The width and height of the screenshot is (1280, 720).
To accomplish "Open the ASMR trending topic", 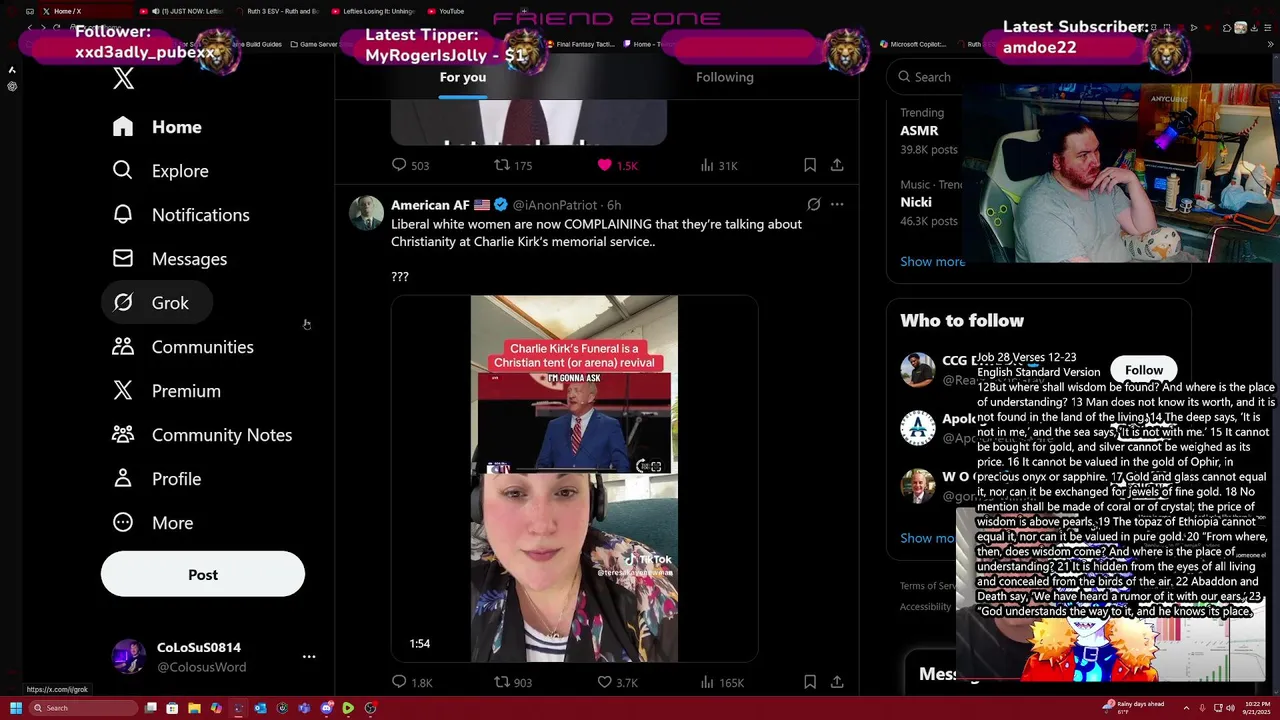I will pyautogui.click(x=919, y=130).
